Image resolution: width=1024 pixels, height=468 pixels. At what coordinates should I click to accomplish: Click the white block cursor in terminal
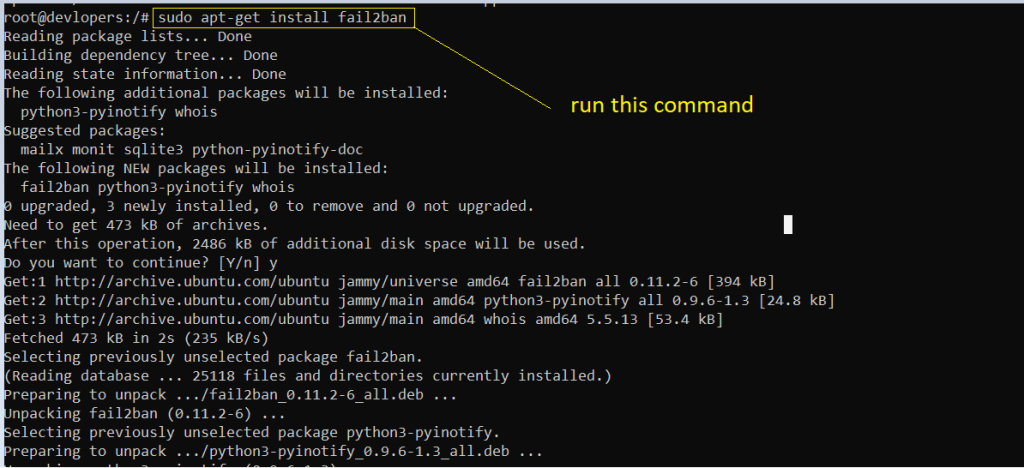point(788,224)
